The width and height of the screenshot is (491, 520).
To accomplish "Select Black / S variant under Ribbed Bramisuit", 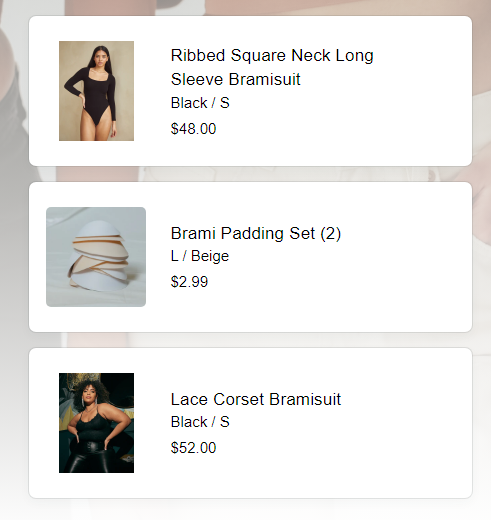I will (200, 103).
